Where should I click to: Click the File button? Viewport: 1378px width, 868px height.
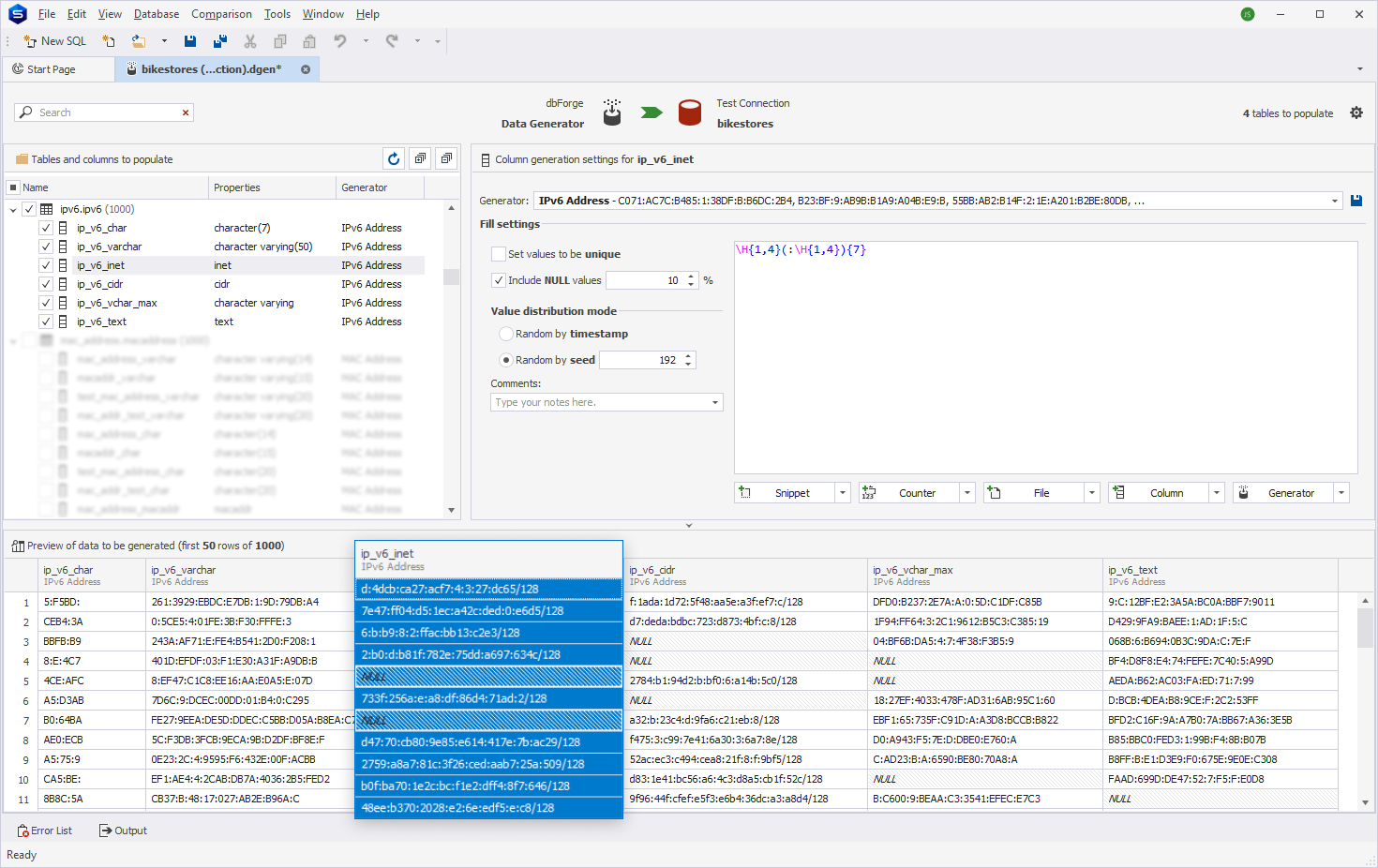point(1034,493)
